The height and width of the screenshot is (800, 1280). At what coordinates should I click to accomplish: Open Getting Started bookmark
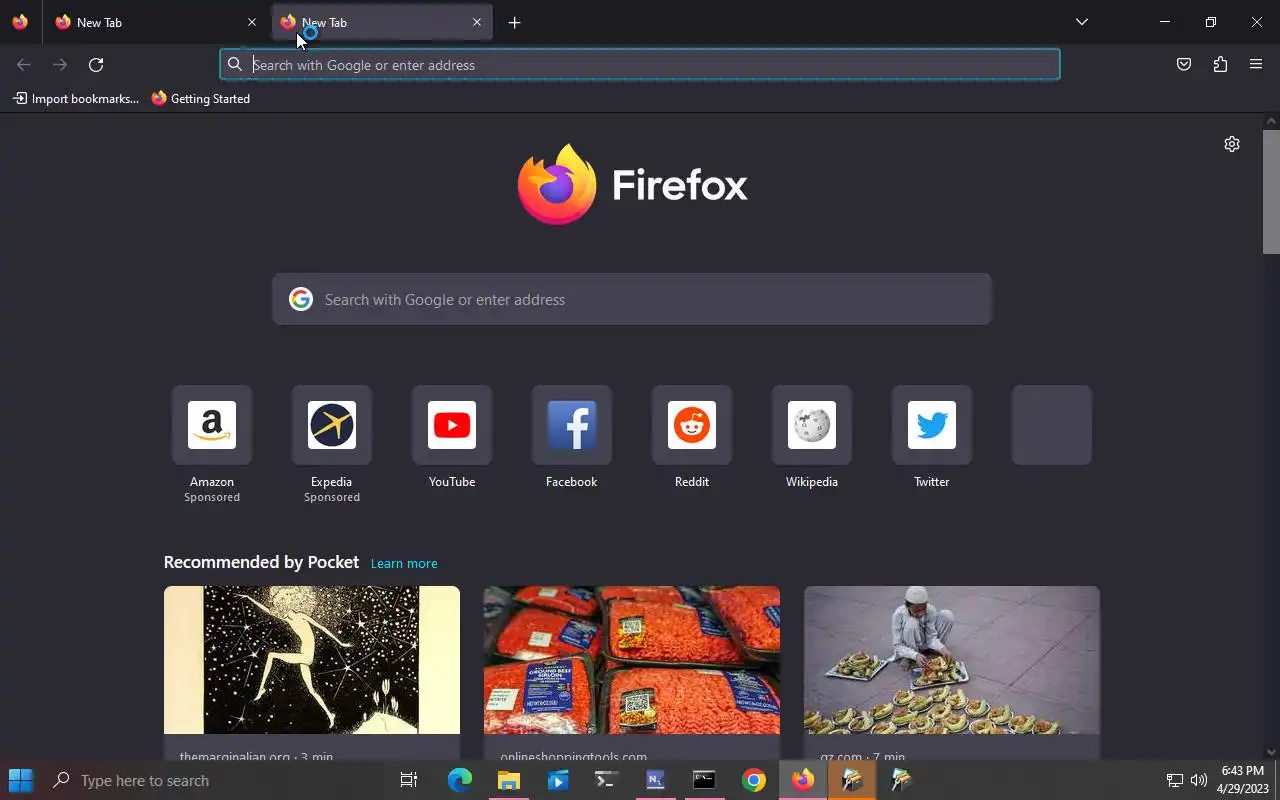point(201,99)
